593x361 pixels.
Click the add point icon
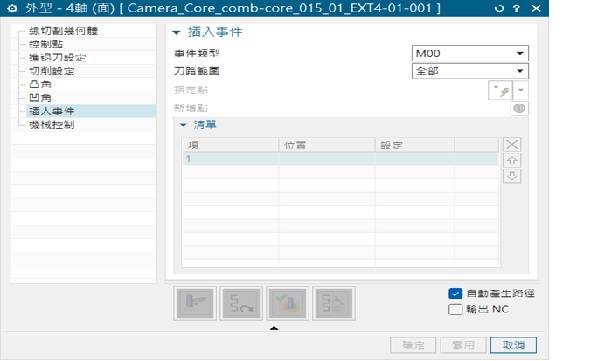pos(519,108)
